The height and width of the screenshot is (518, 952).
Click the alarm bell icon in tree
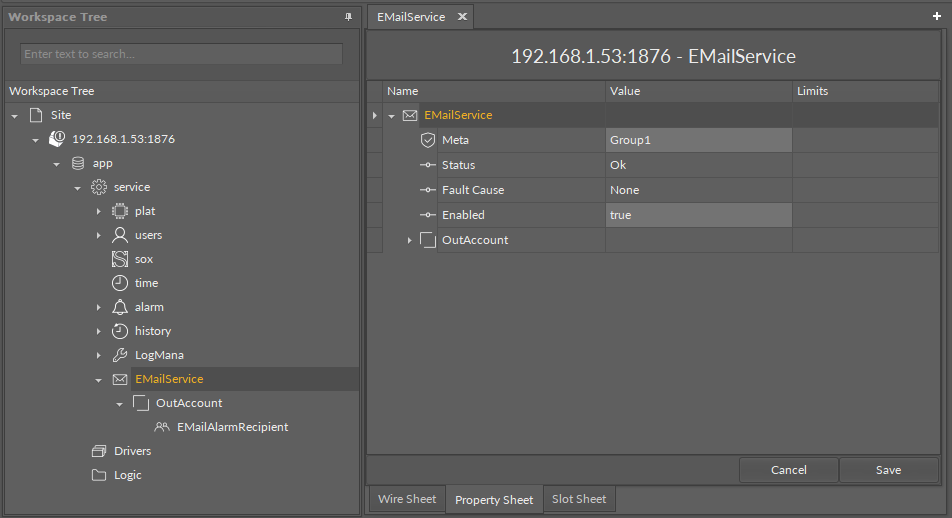[x=119, y=307]
